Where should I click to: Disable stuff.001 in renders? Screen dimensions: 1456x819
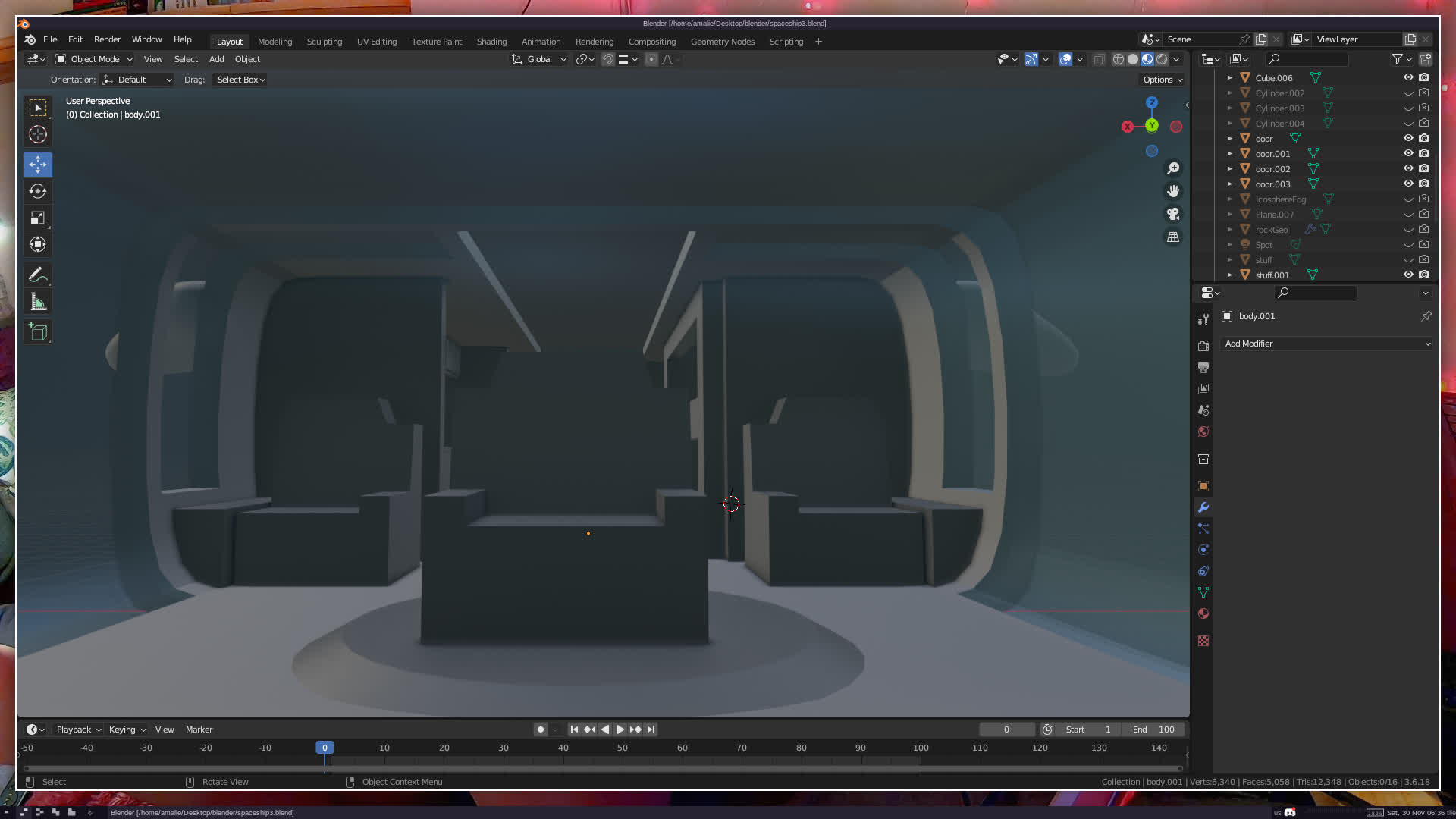(1424, 275)
